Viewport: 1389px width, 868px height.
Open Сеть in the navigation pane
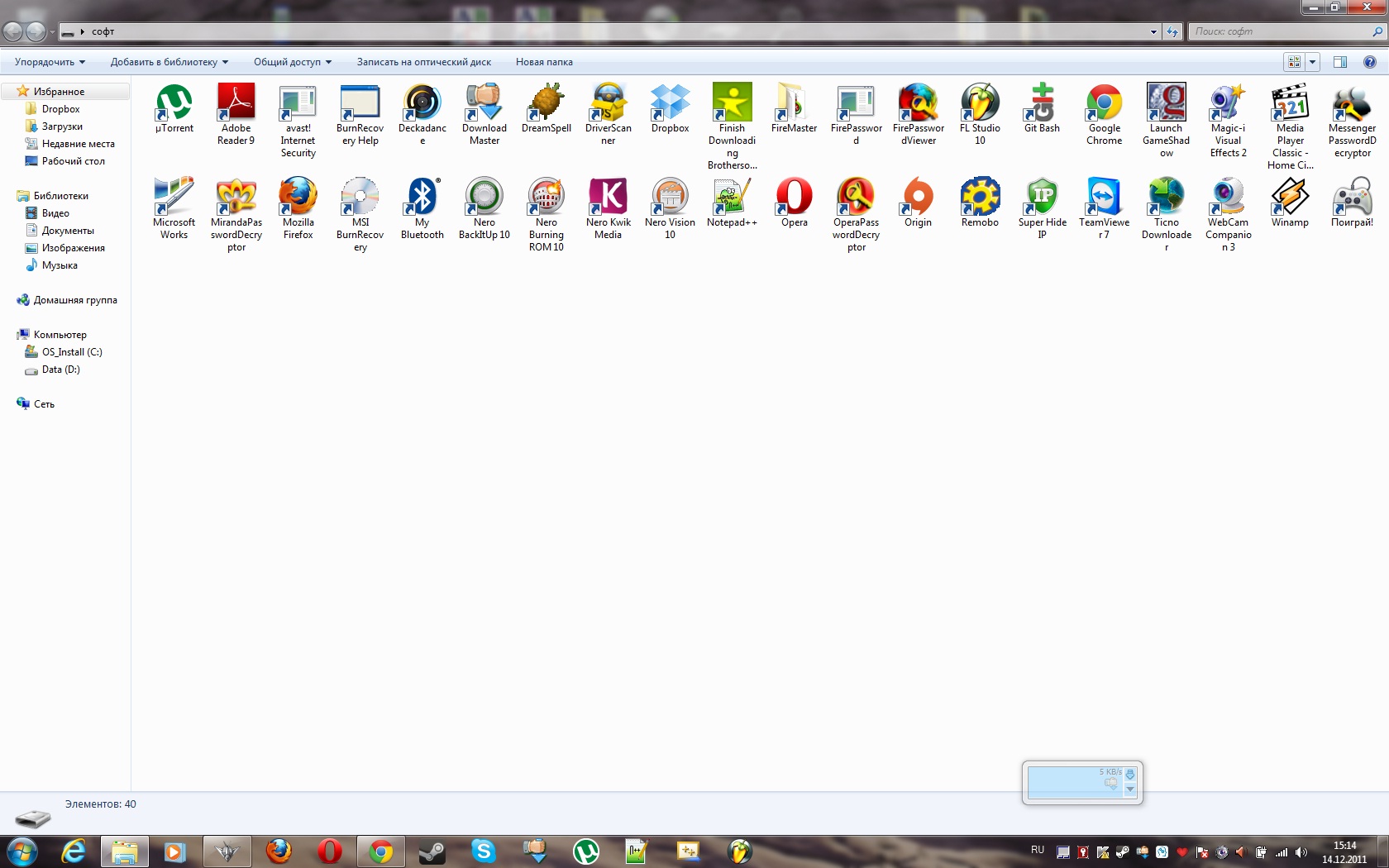pyautogui.click(x=44, y=404)
